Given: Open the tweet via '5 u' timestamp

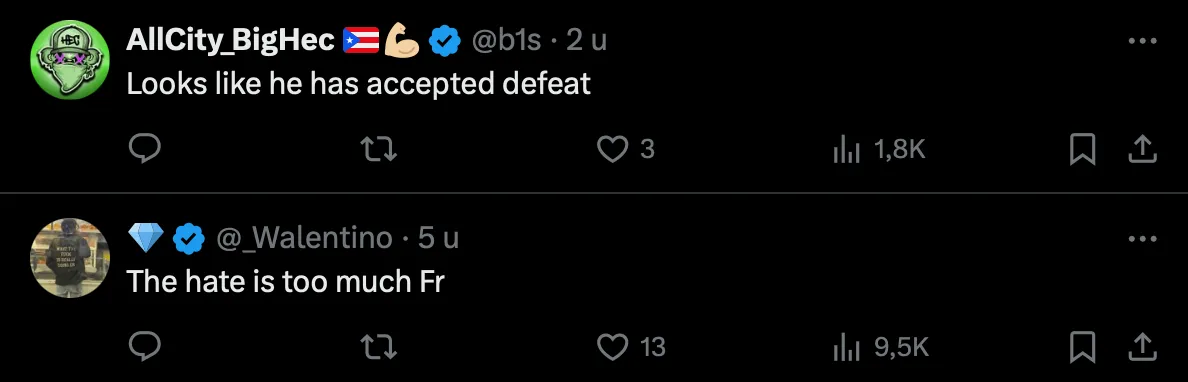Looking at the screenshot, I should click(x=439, y=239).
